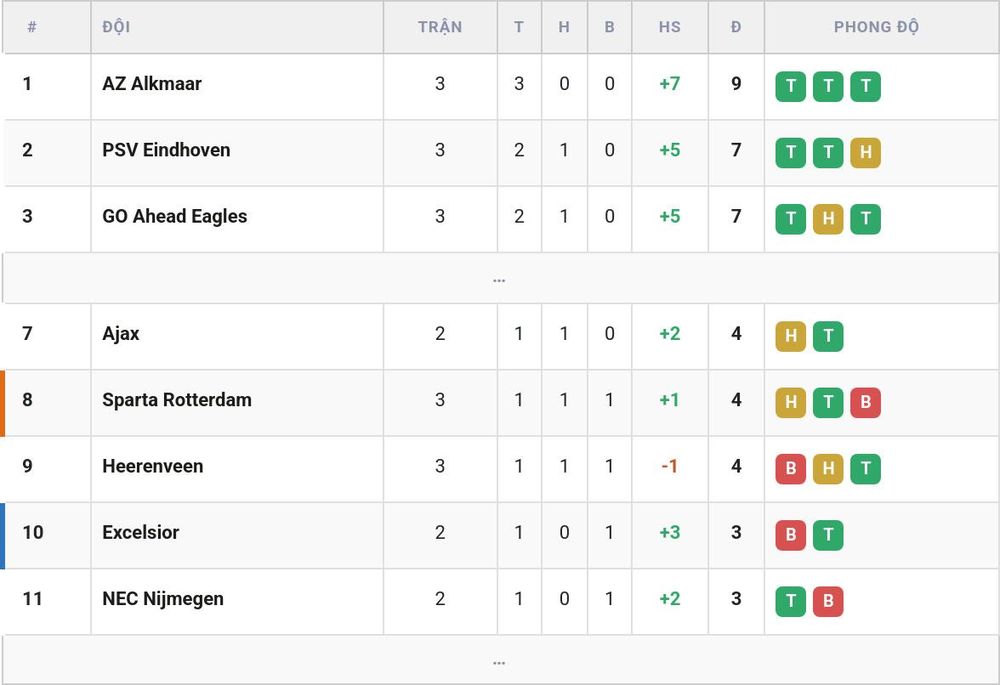The width and height of the screenshot is (1000, 685).
Task: Click PSV Eindhoven's yellow H form badge
Action: click(865, 152)
